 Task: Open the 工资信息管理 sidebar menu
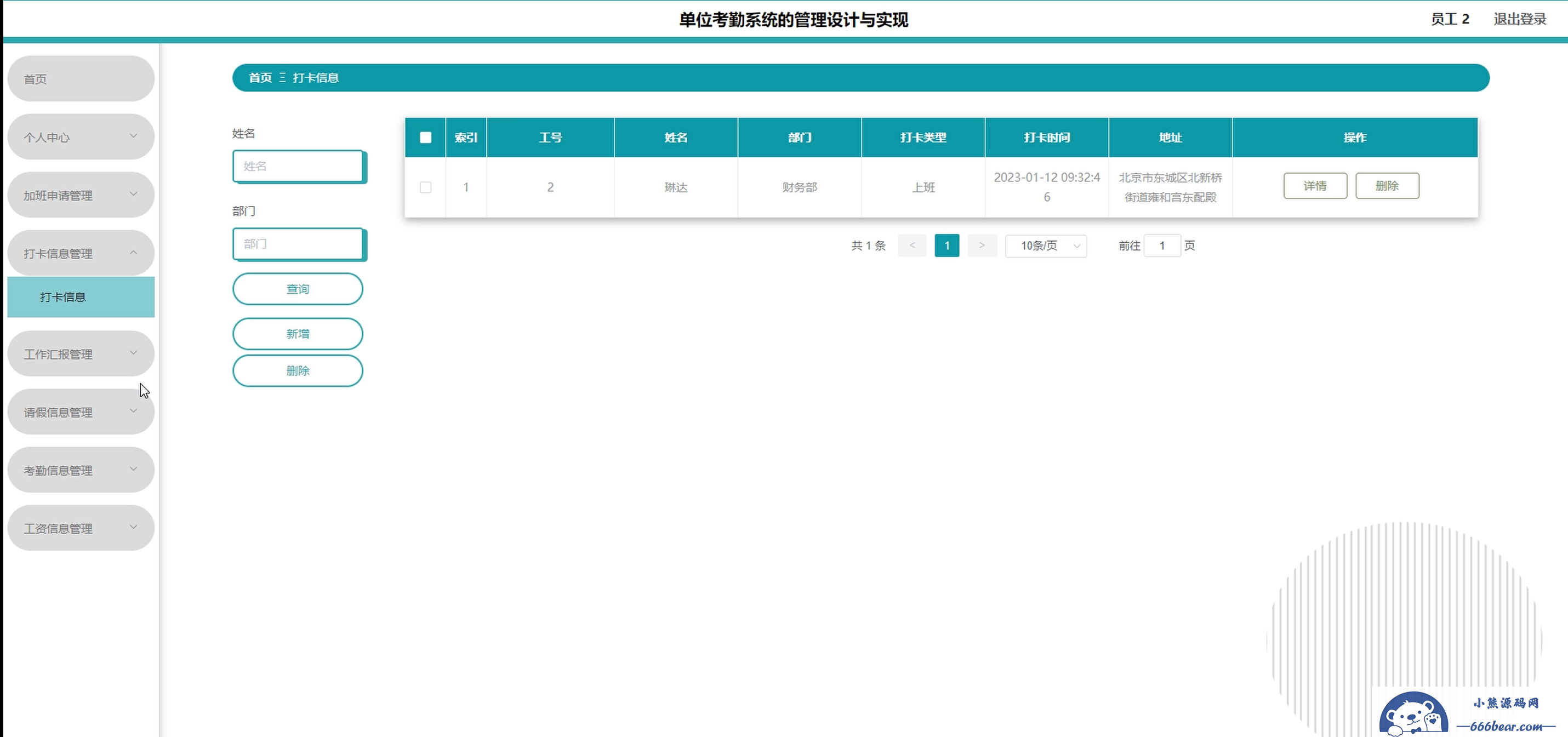81,528
